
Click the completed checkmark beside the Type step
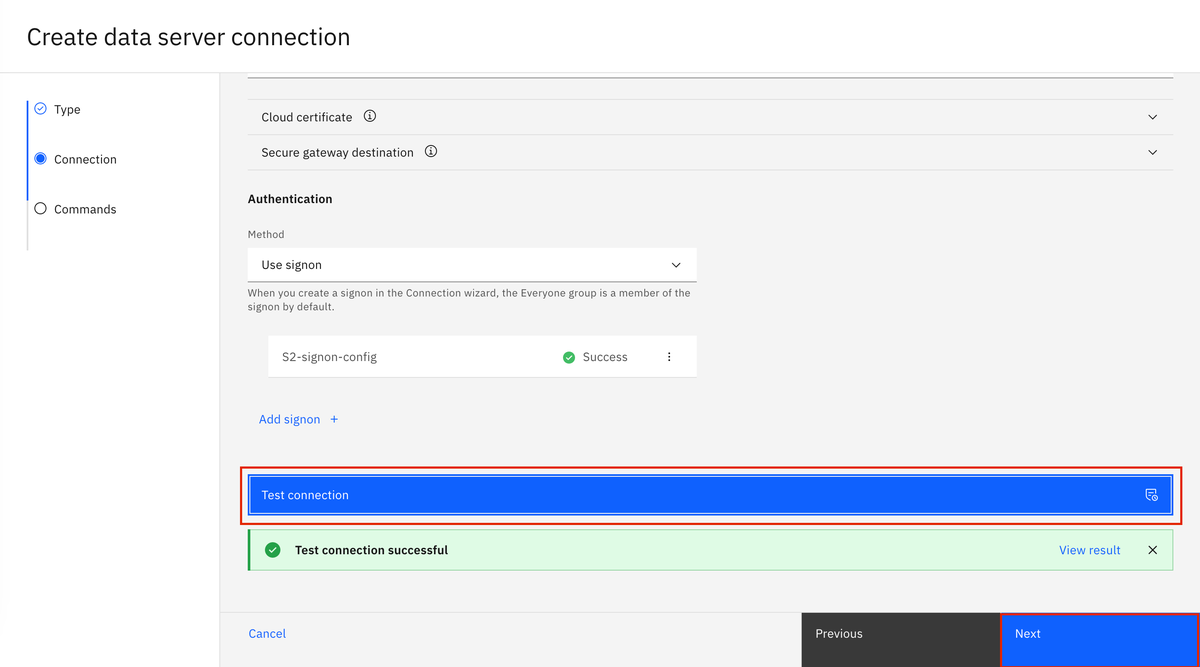pos(40,109)
